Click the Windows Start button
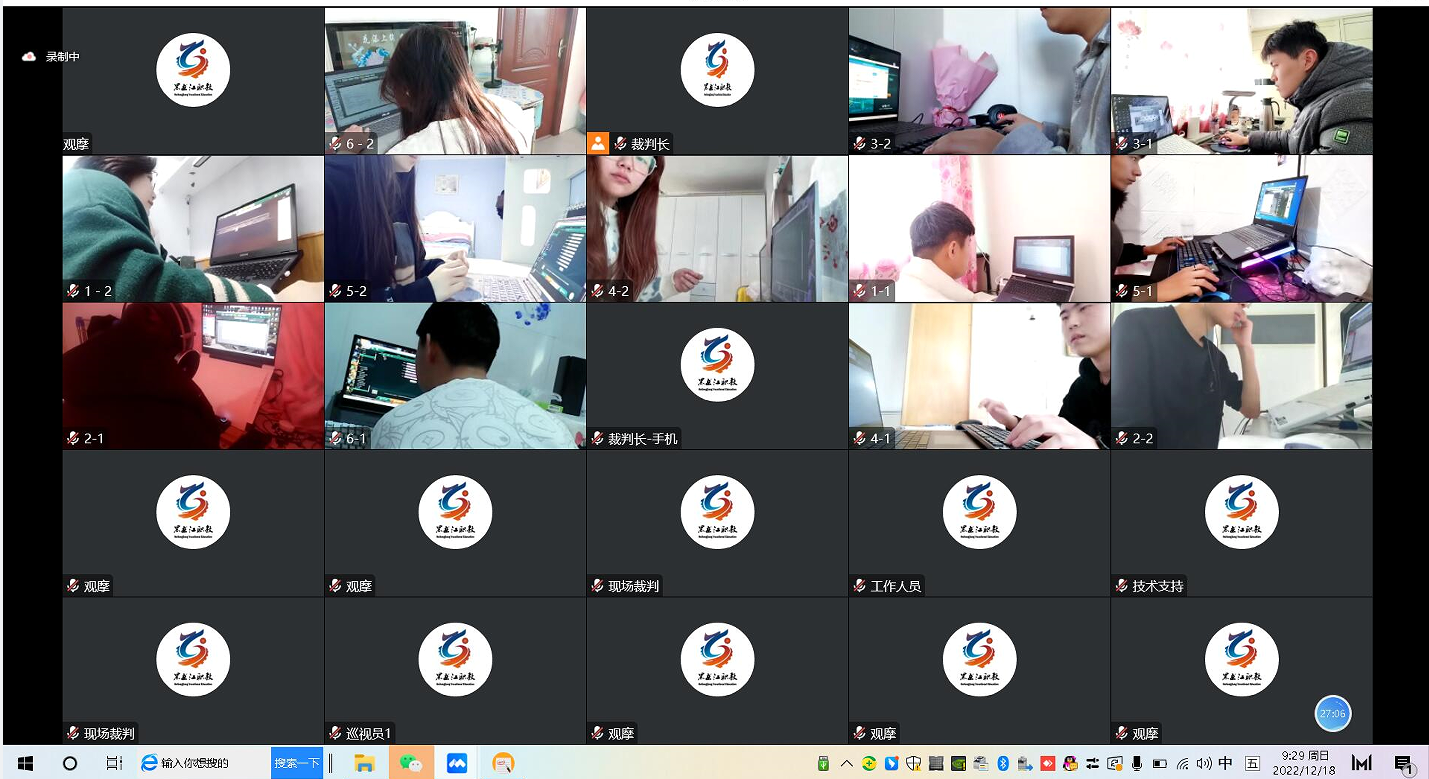Image resolution: width=1429 pixels, height=779 pixels. [25, 763]
